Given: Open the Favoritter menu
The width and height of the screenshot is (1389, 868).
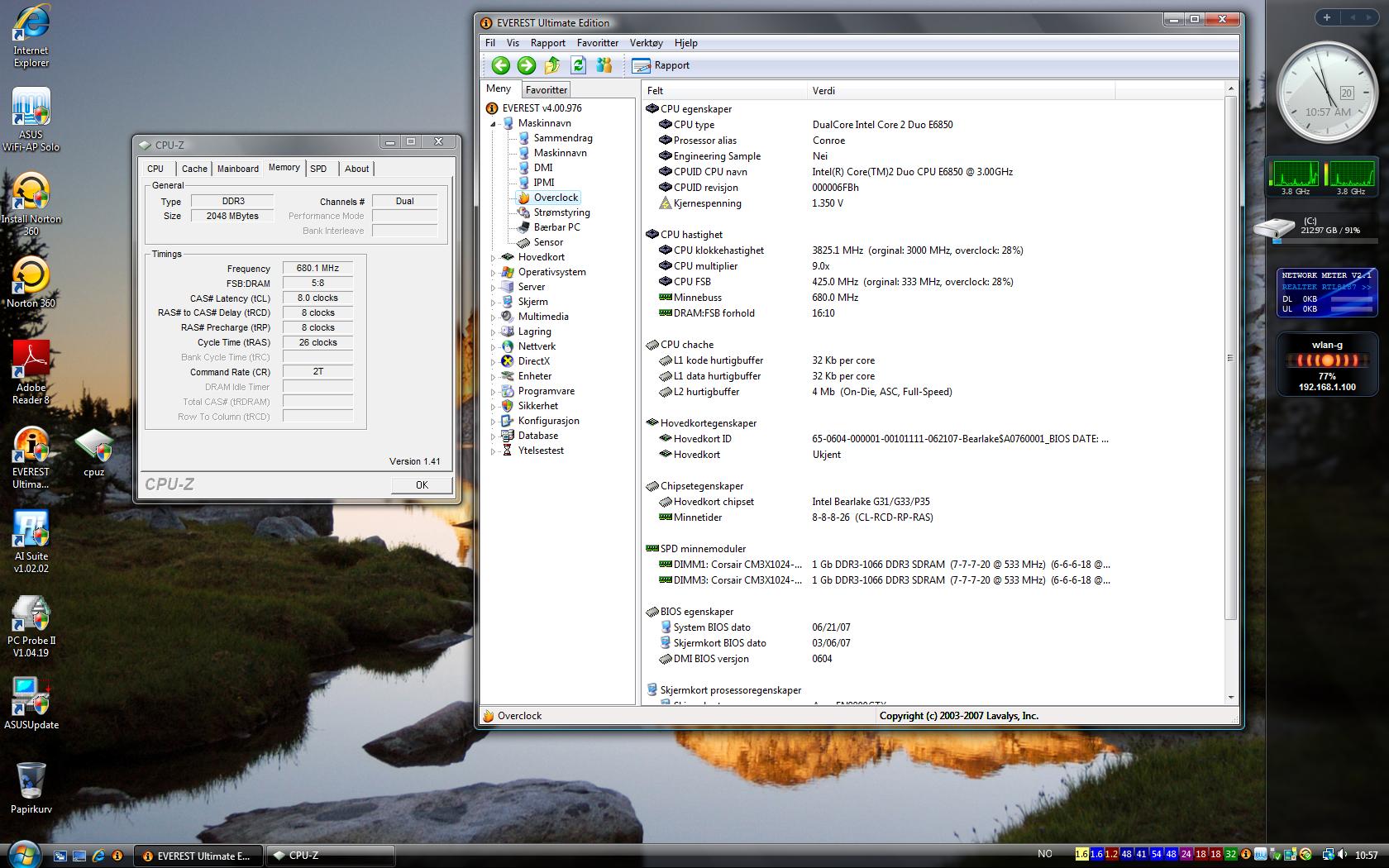Looking at the screenshot, I should [598, 43].
